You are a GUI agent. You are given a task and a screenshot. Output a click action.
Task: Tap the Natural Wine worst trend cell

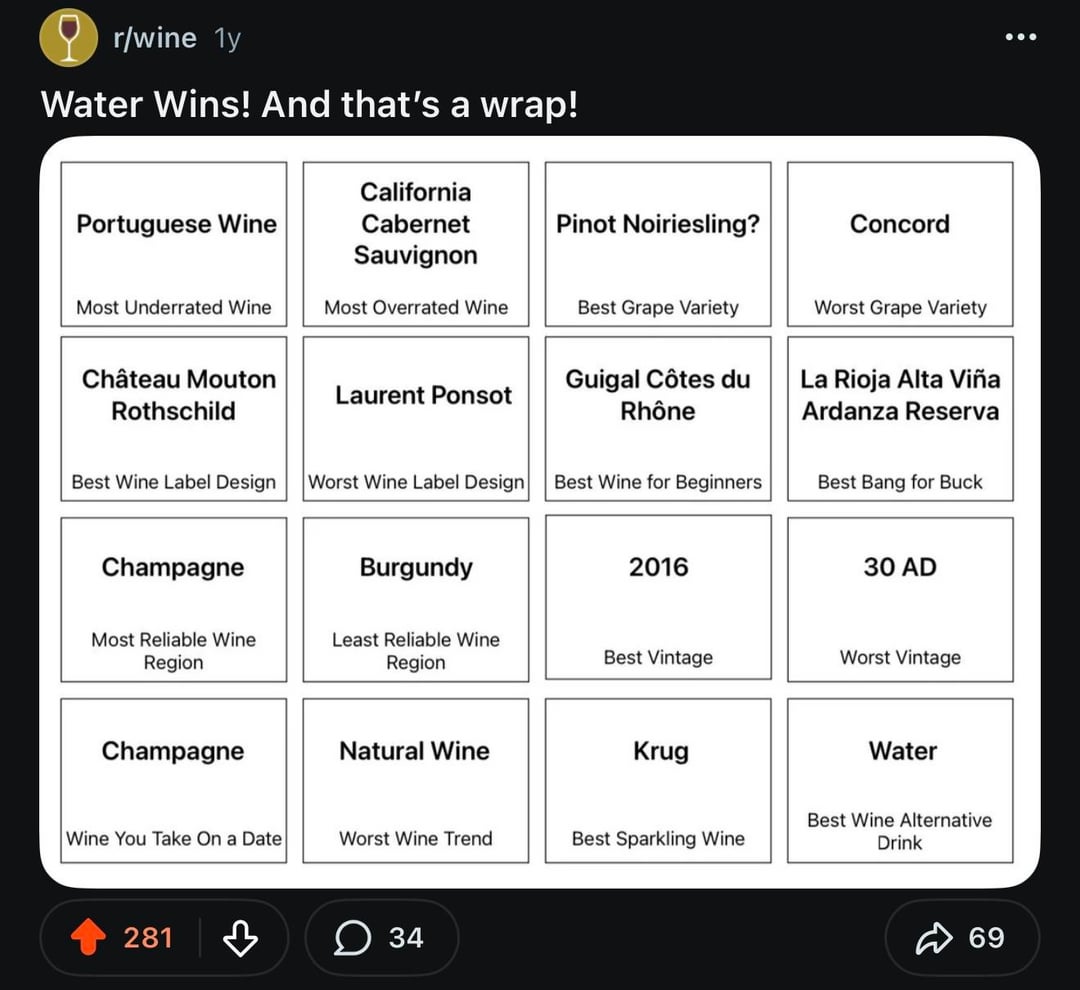click(416, 780)
